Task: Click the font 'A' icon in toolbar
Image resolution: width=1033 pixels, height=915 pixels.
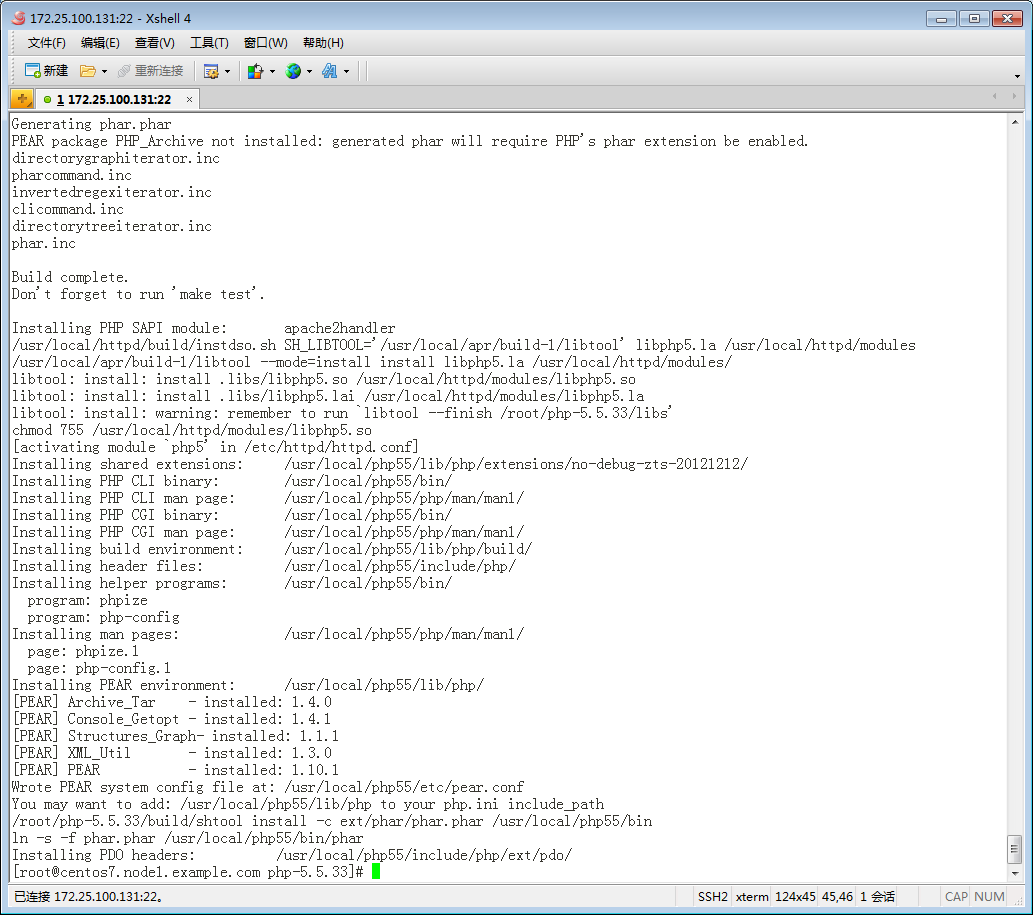Action: pyautogui.click(x=330, y=71)
